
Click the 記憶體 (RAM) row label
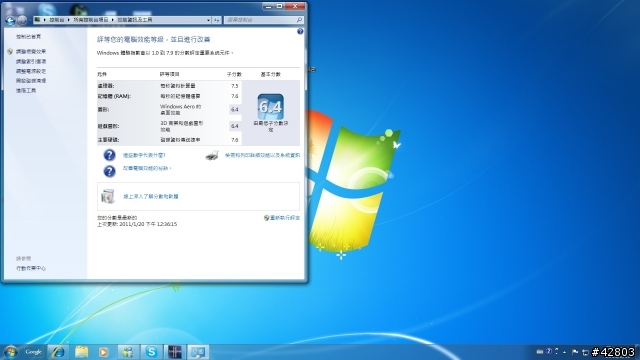click(114, 96)
